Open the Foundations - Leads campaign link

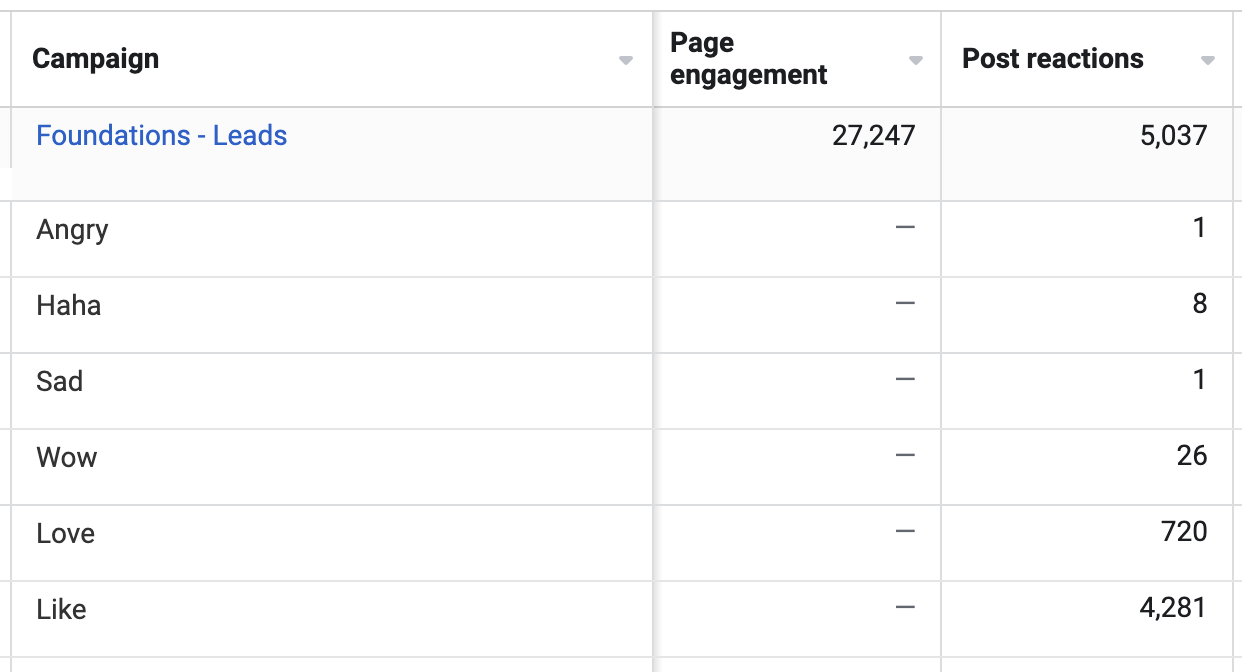162,136
